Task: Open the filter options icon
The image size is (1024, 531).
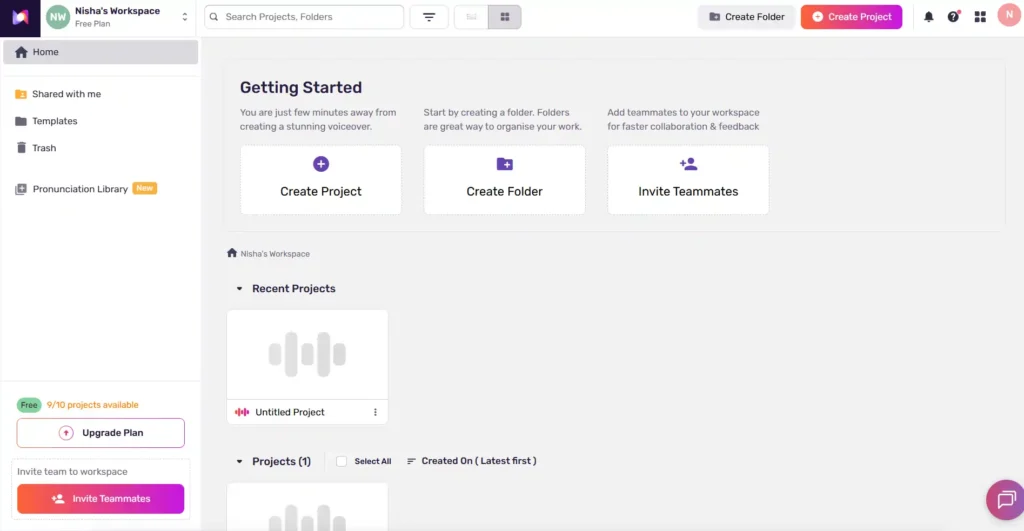Action: tap(429, 17)
